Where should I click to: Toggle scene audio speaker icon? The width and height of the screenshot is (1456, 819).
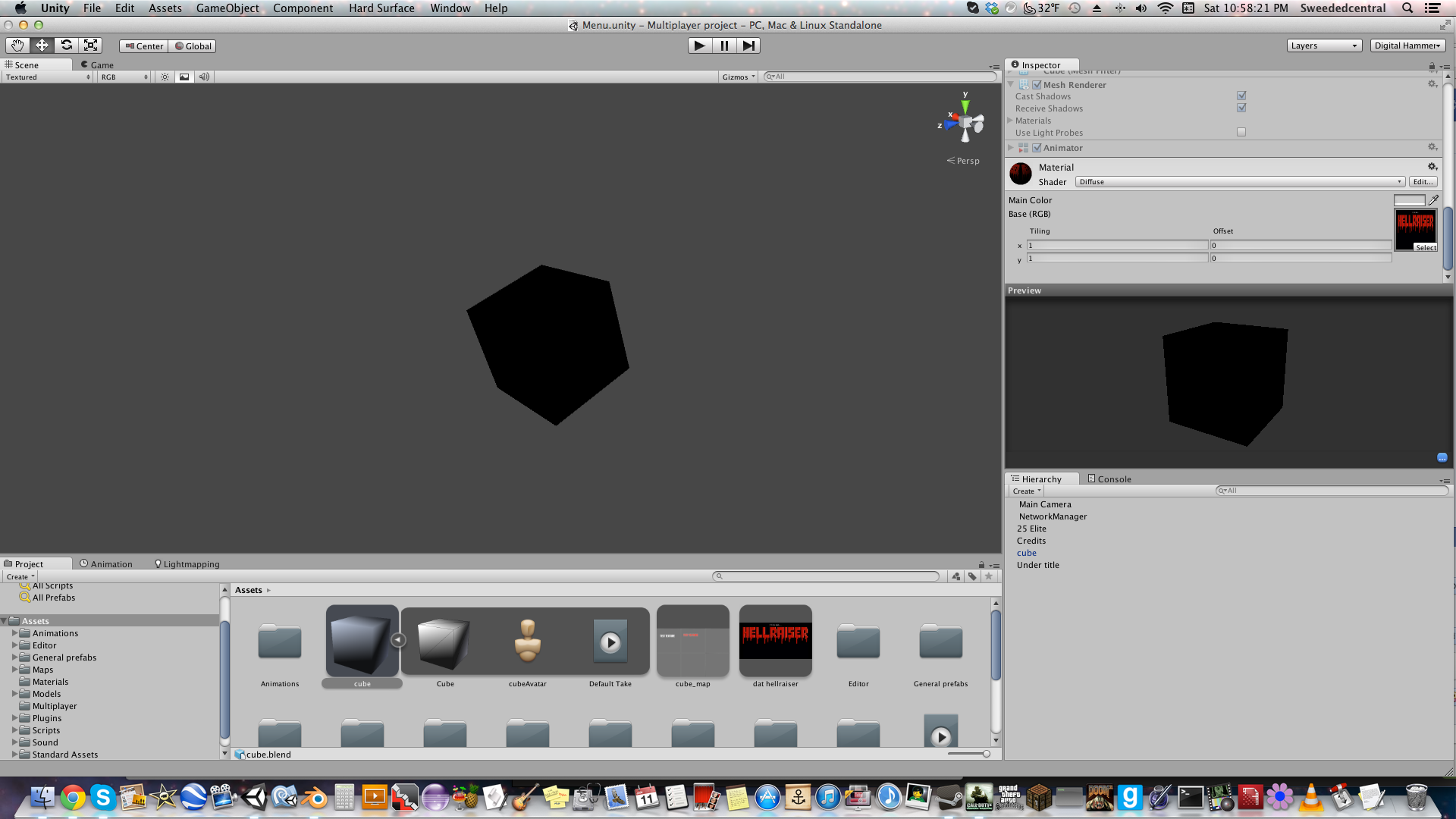[x=204, y=77]
